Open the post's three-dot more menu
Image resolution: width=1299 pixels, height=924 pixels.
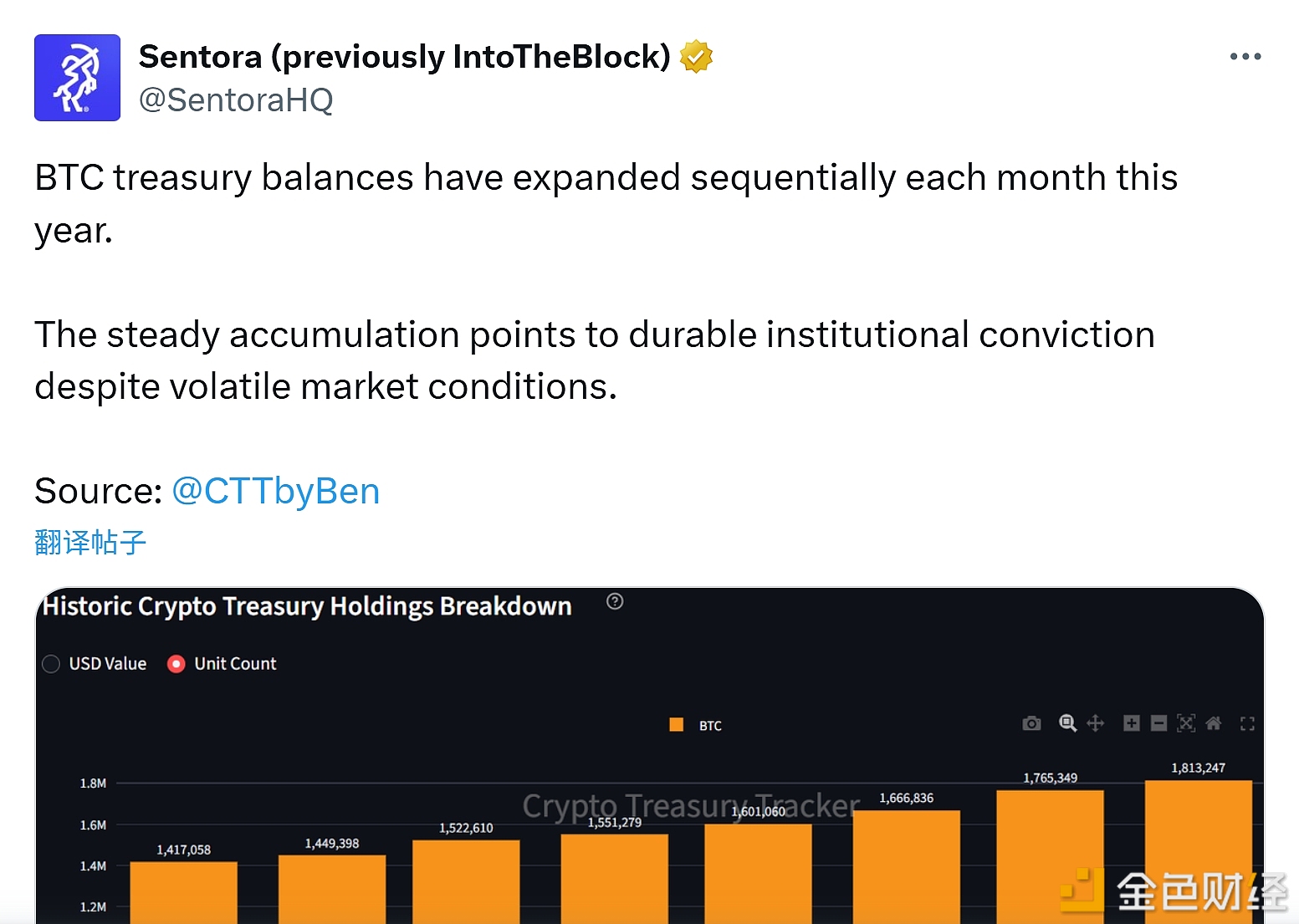click(x=1245, y=57)
